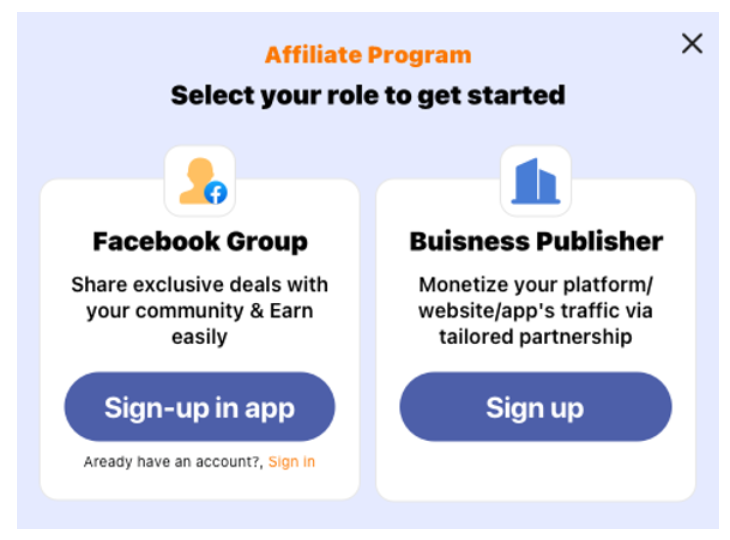This screenshot has width=730, height=540.
Task: Click "Select your role to get started" heading
Action: click(x=367, y=95)
